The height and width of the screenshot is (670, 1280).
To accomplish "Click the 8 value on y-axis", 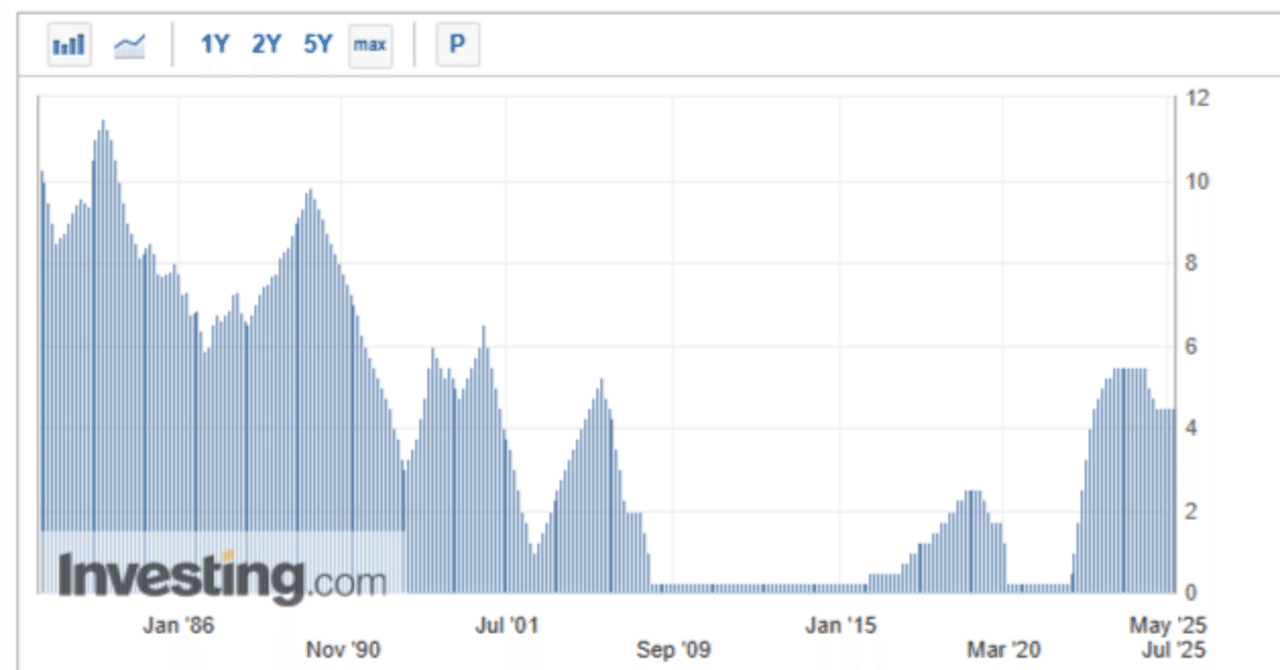I will [x=1192, y=264].
